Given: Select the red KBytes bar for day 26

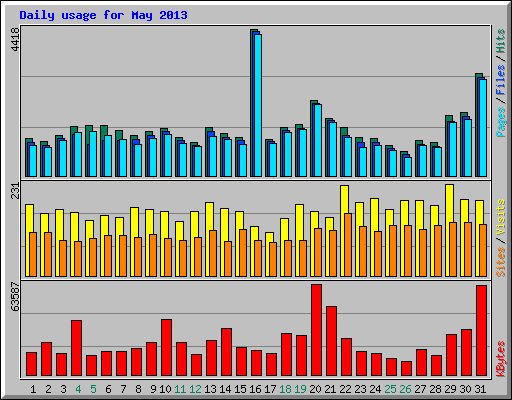Looking at the screenshot, I should click(x=406, y=368).
